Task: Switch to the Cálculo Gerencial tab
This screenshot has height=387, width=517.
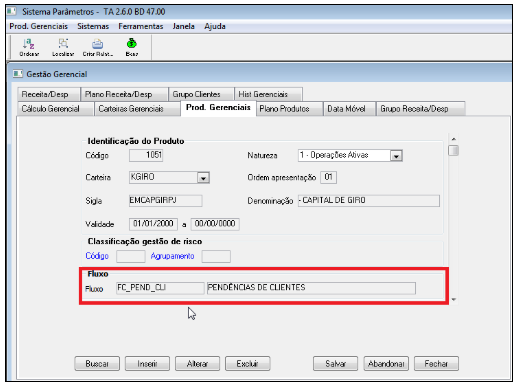Action: 55,109
